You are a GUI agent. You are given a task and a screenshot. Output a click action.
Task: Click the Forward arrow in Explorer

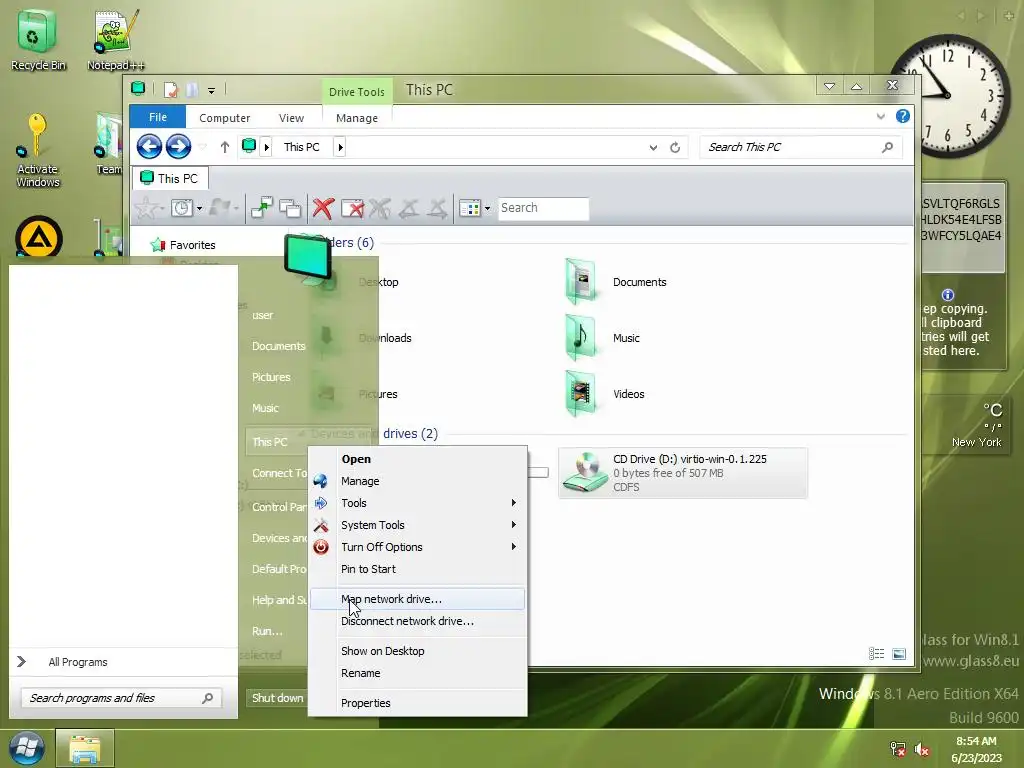tap(178, 146)
